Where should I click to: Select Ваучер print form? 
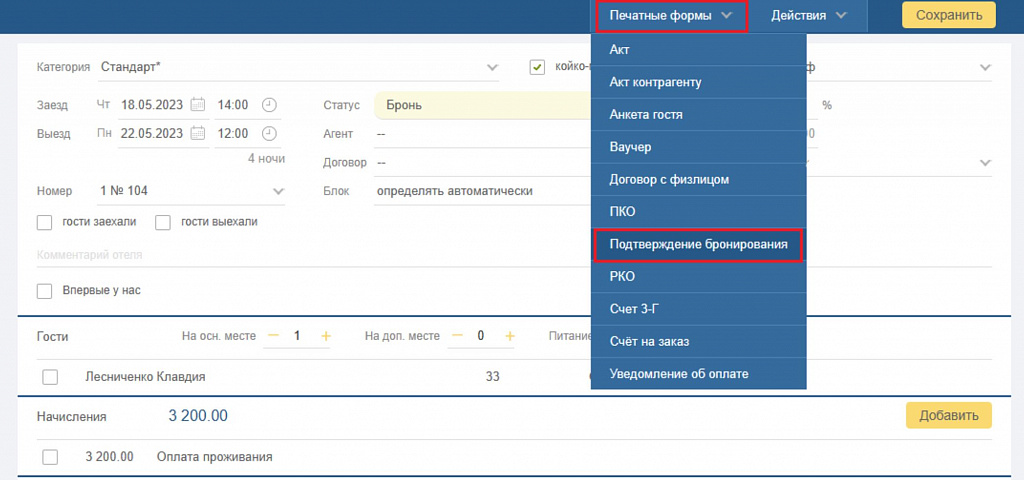[x=699, y=147]
